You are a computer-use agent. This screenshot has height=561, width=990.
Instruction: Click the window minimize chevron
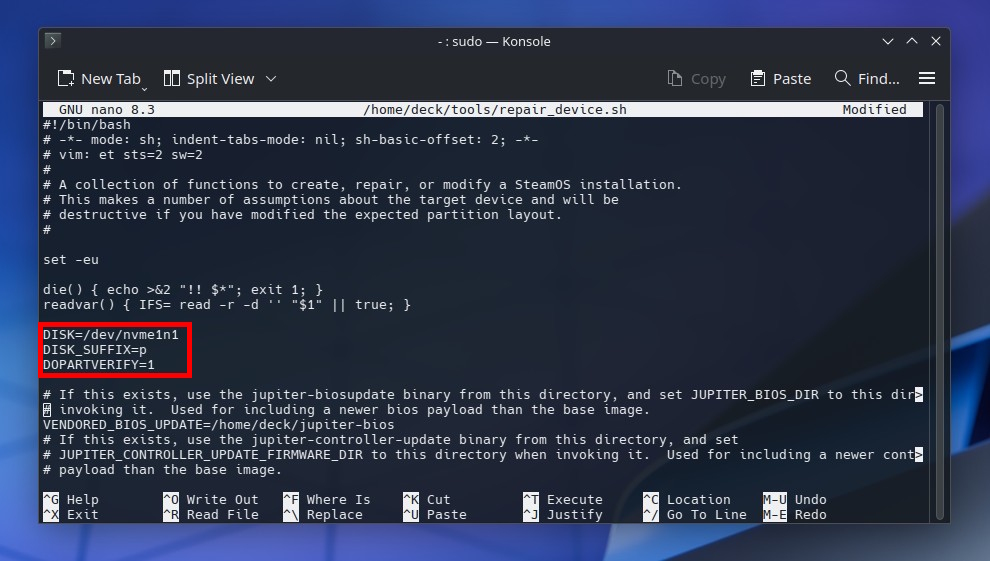point(888,42)
